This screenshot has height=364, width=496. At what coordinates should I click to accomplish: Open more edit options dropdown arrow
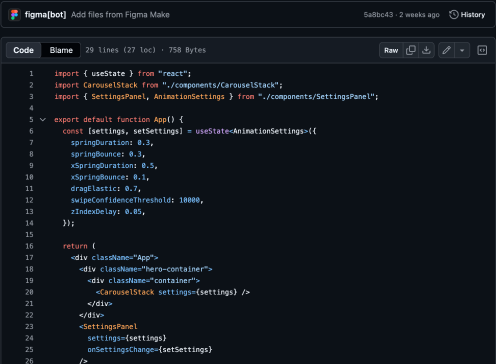tap(462, 50)
